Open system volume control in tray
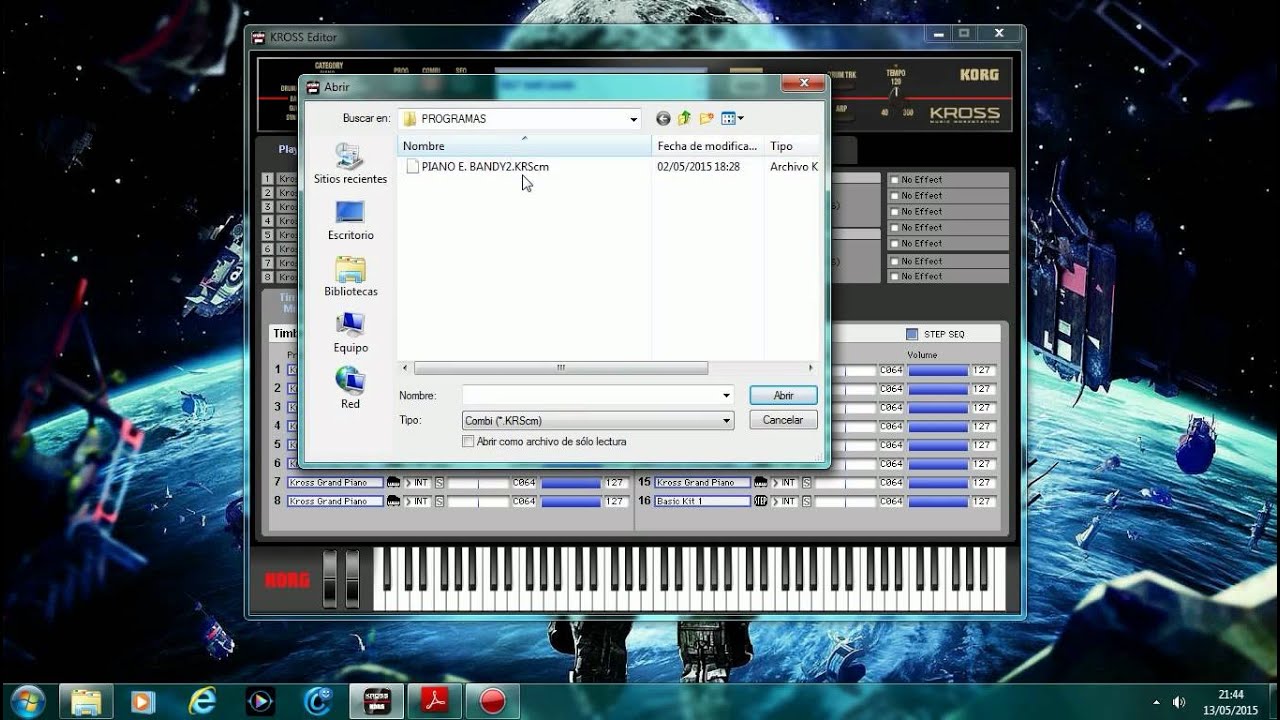Screen dimensions: 1280x720 pyautogui.click(x=1179, y=702)
